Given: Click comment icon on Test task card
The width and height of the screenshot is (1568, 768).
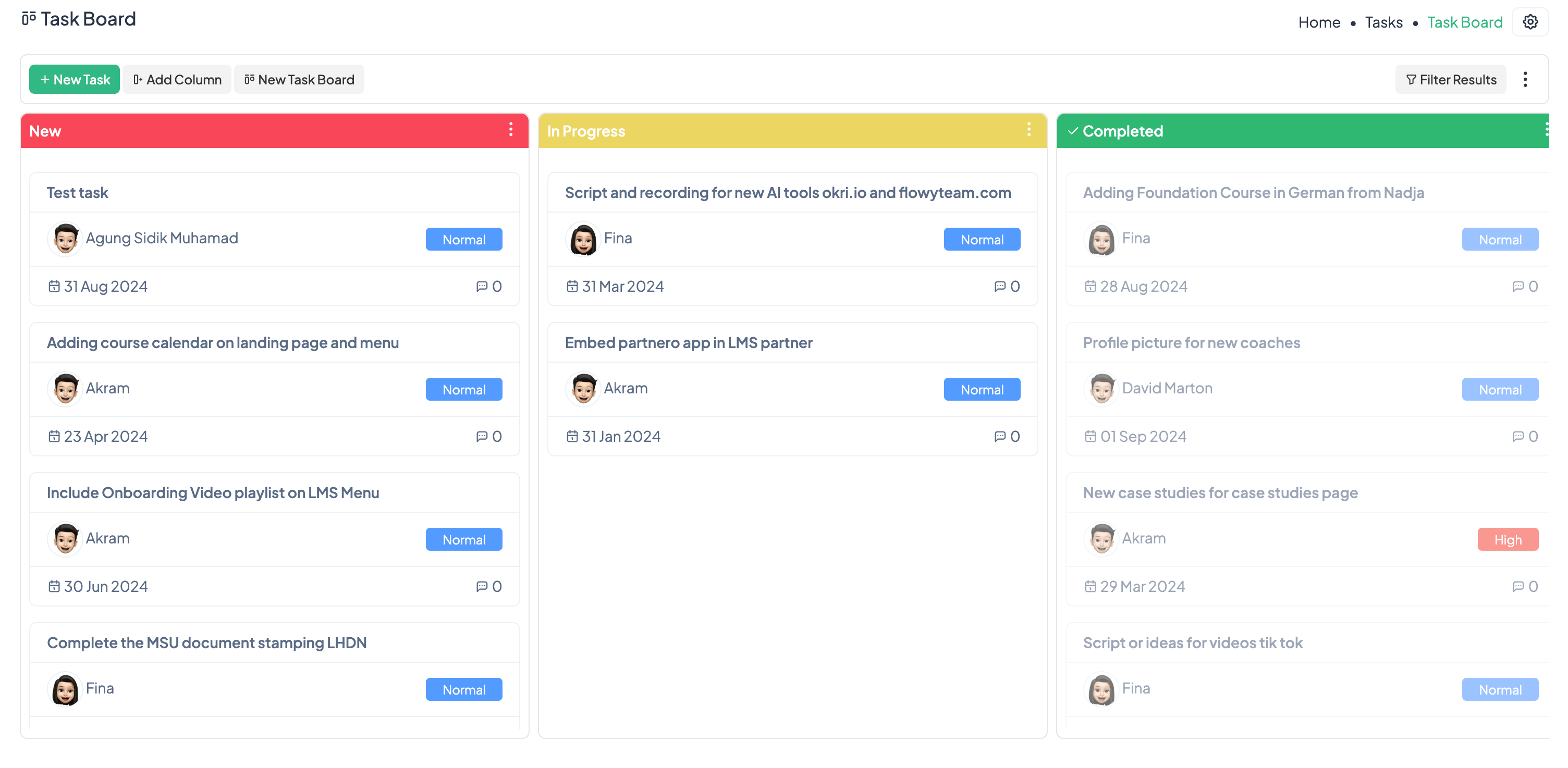Looking at the screenshot, I should pos(482,287).
